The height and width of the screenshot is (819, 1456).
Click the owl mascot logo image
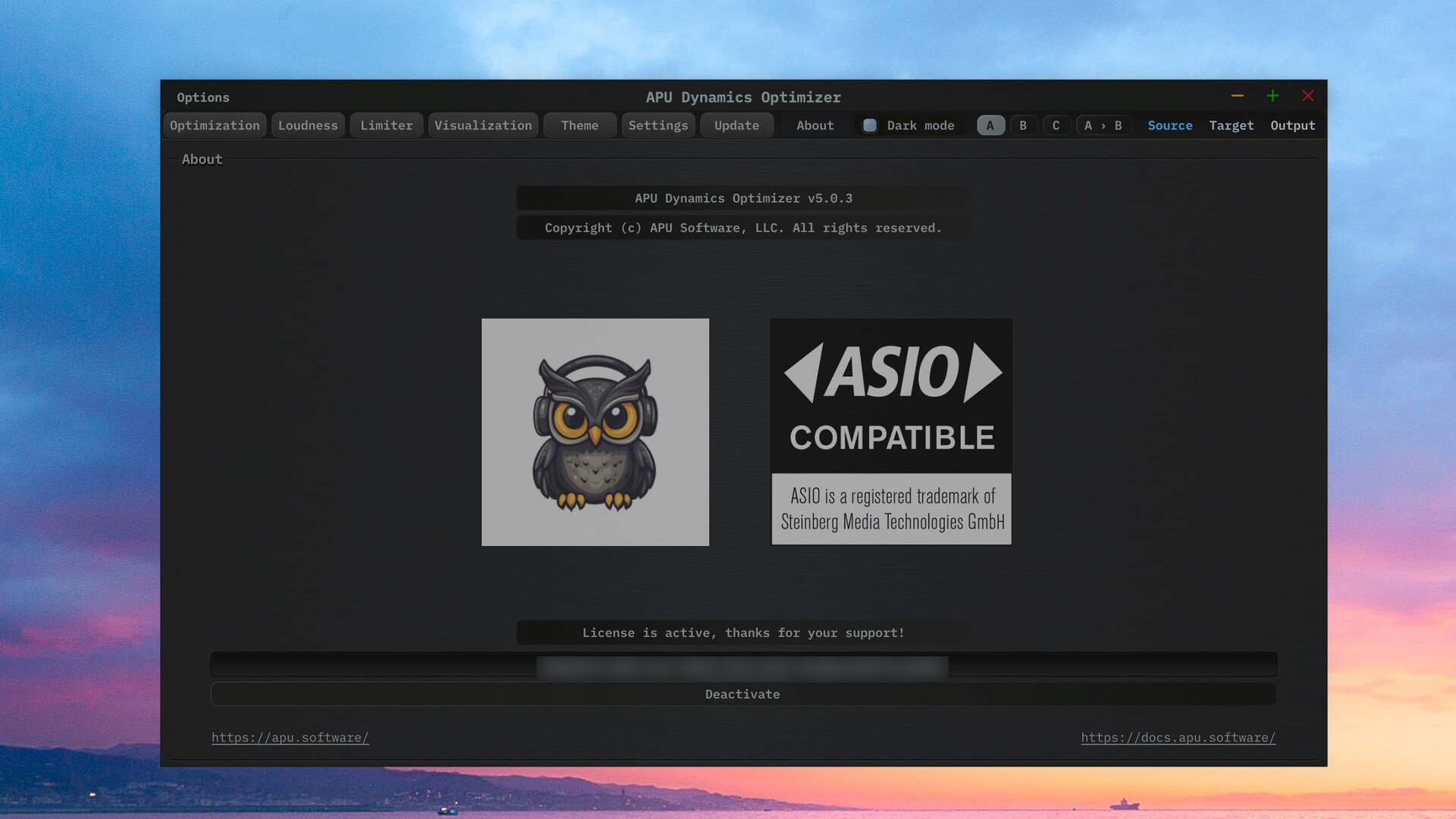[x=595, y=432]
